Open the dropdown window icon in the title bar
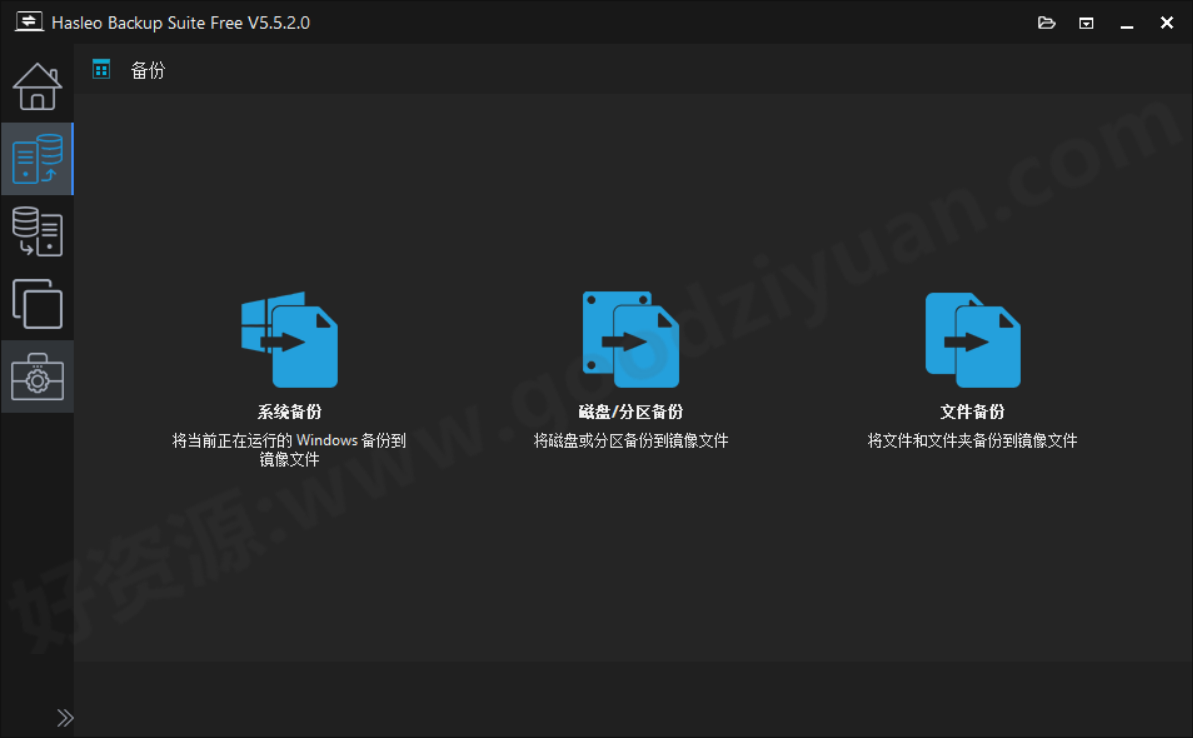The image size is (1193, 738). tap(1086, 22)
